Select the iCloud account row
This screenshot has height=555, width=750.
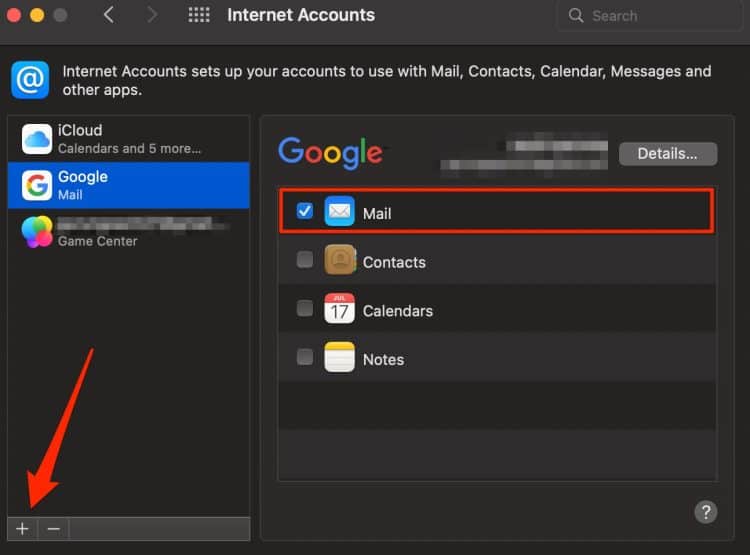[x=129, y=139]
